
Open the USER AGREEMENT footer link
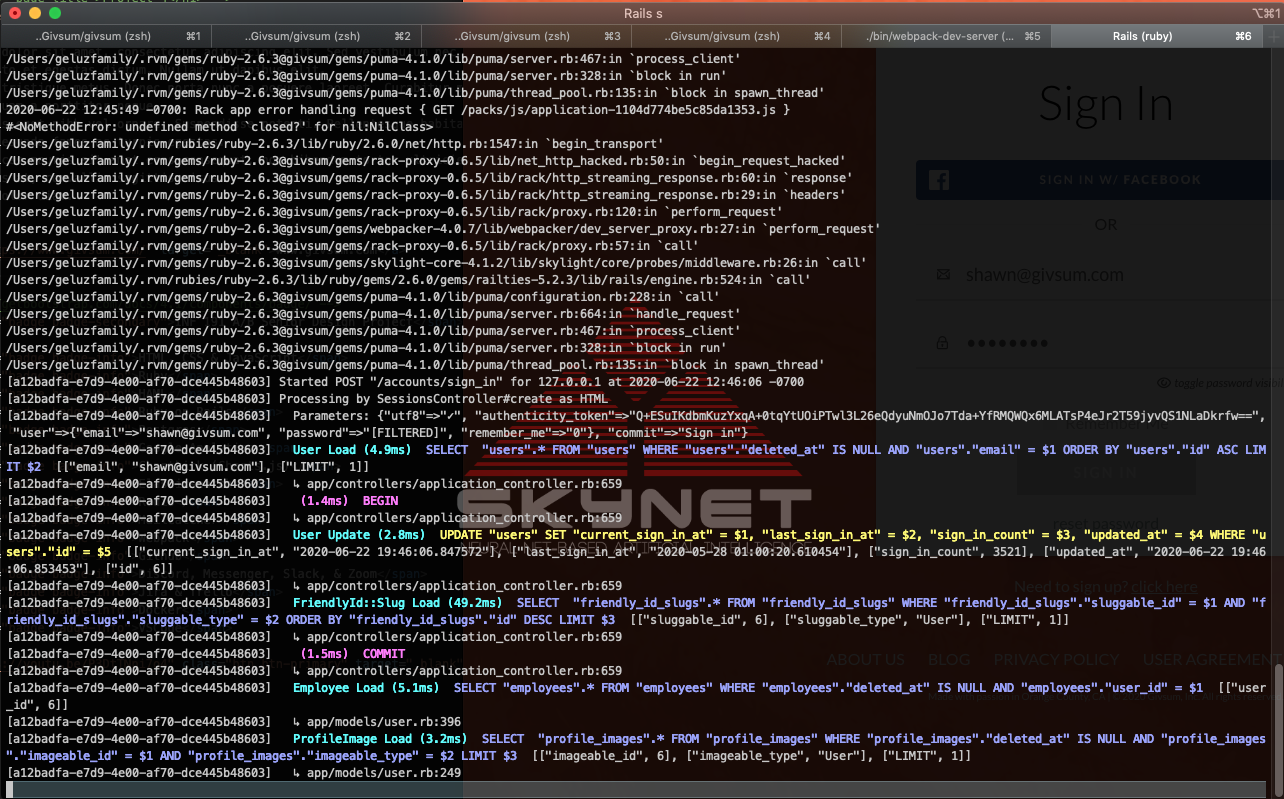click(x=1212, y=659)
